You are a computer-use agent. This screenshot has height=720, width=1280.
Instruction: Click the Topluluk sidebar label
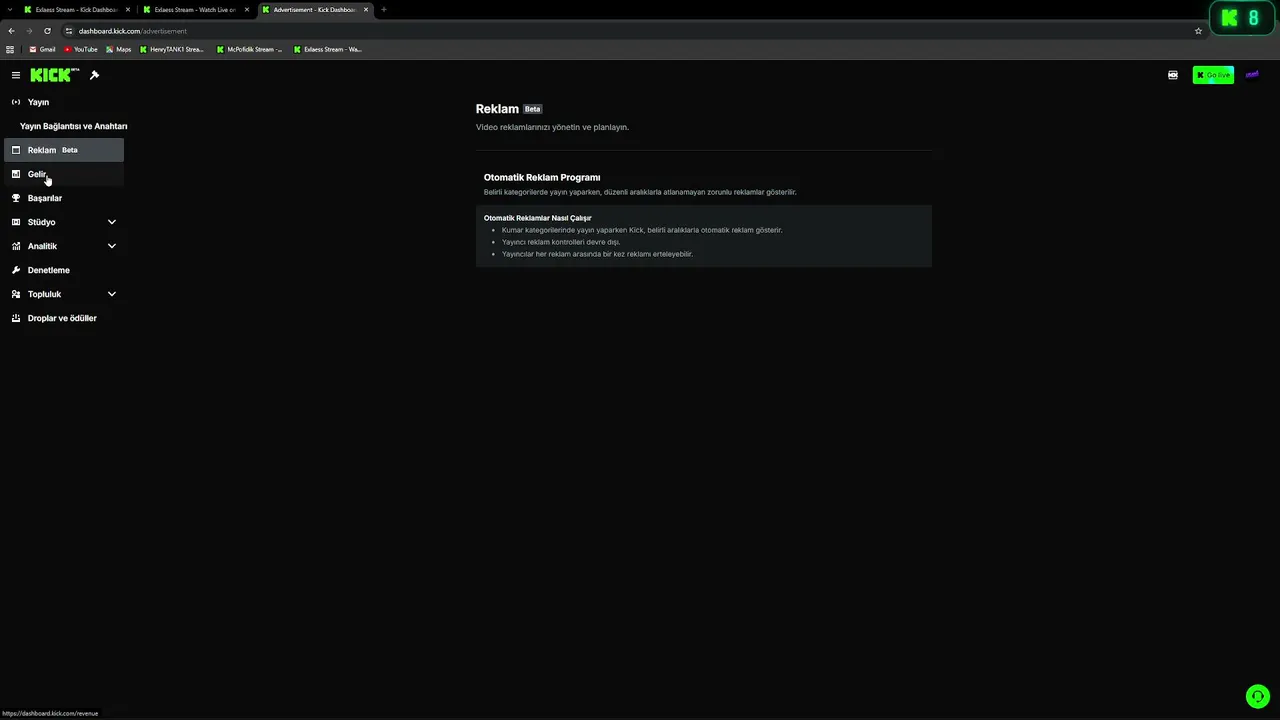(44, 294)
